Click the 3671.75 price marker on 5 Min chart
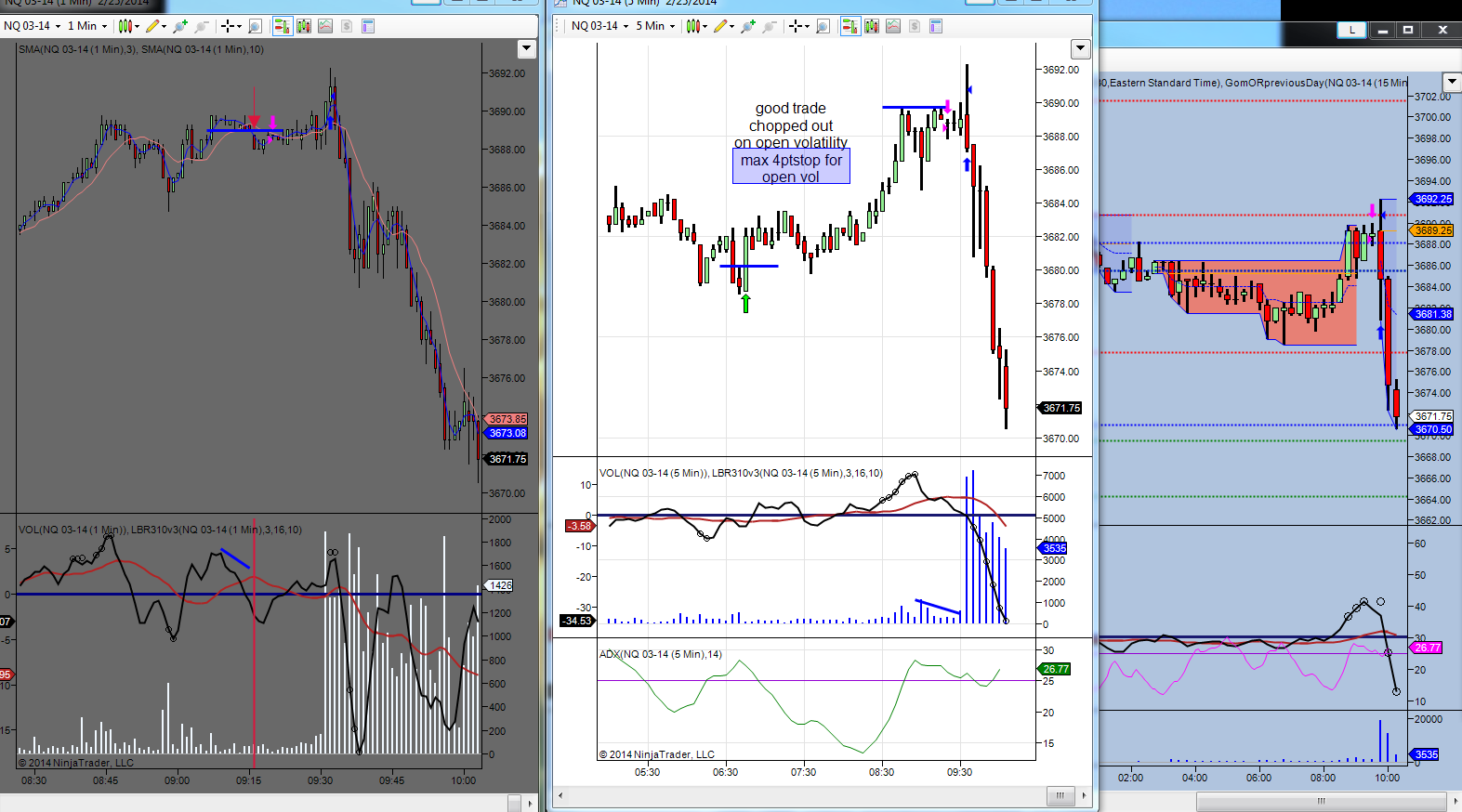Viewport: 1462px width, 812px height. 1061,408
